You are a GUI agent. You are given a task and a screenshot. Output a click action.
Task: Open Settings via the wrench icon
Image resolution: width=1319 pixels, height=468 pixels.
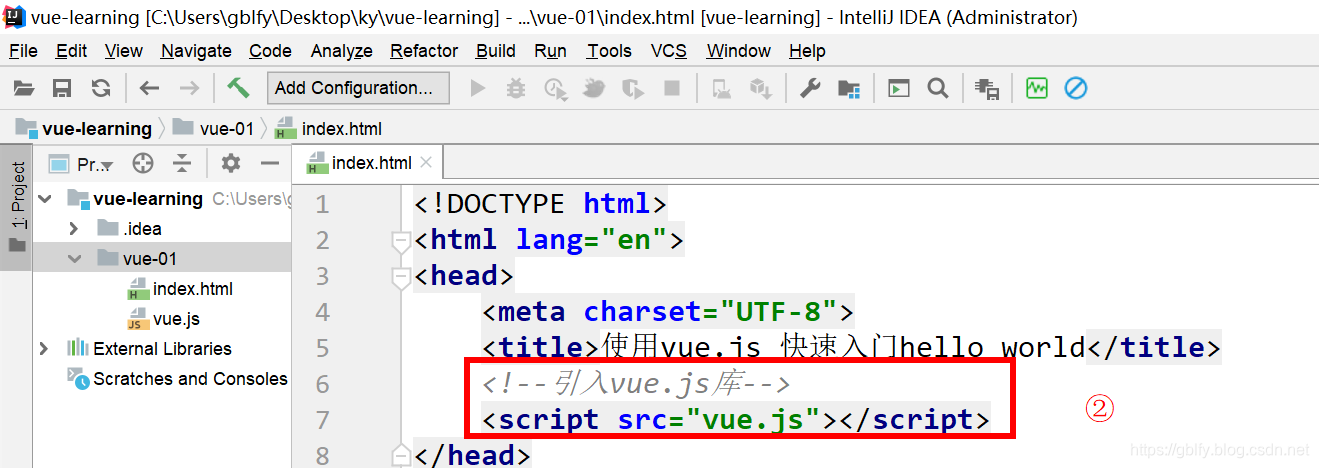810,89
